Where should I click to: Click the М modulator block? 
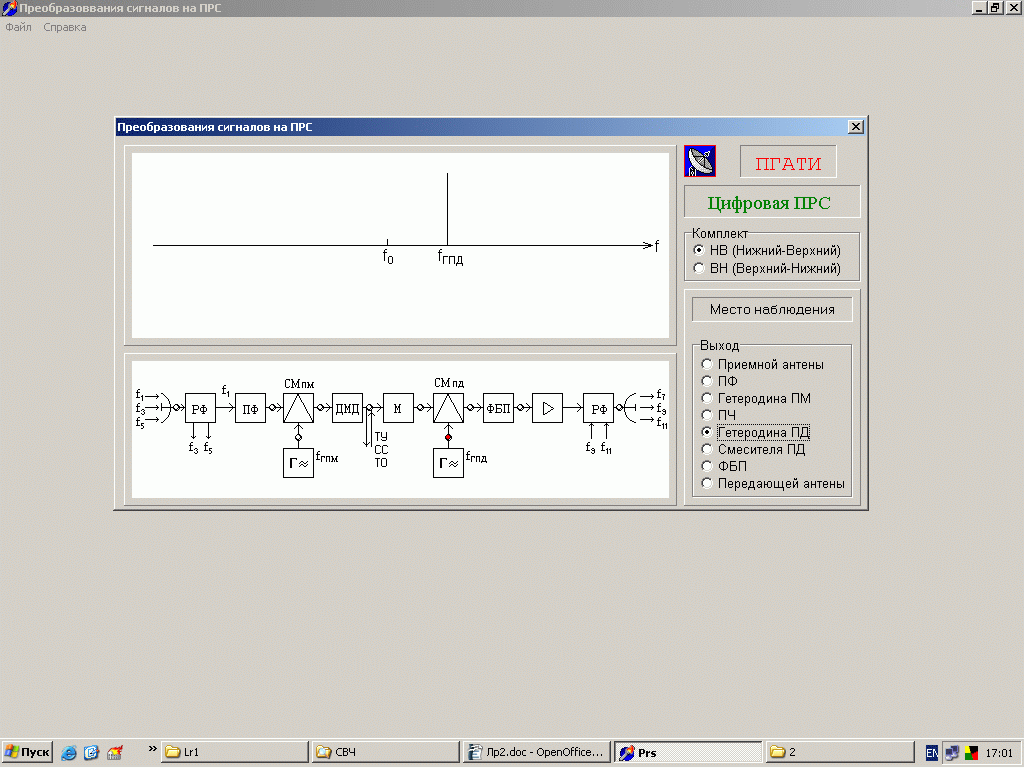(398, 408)
